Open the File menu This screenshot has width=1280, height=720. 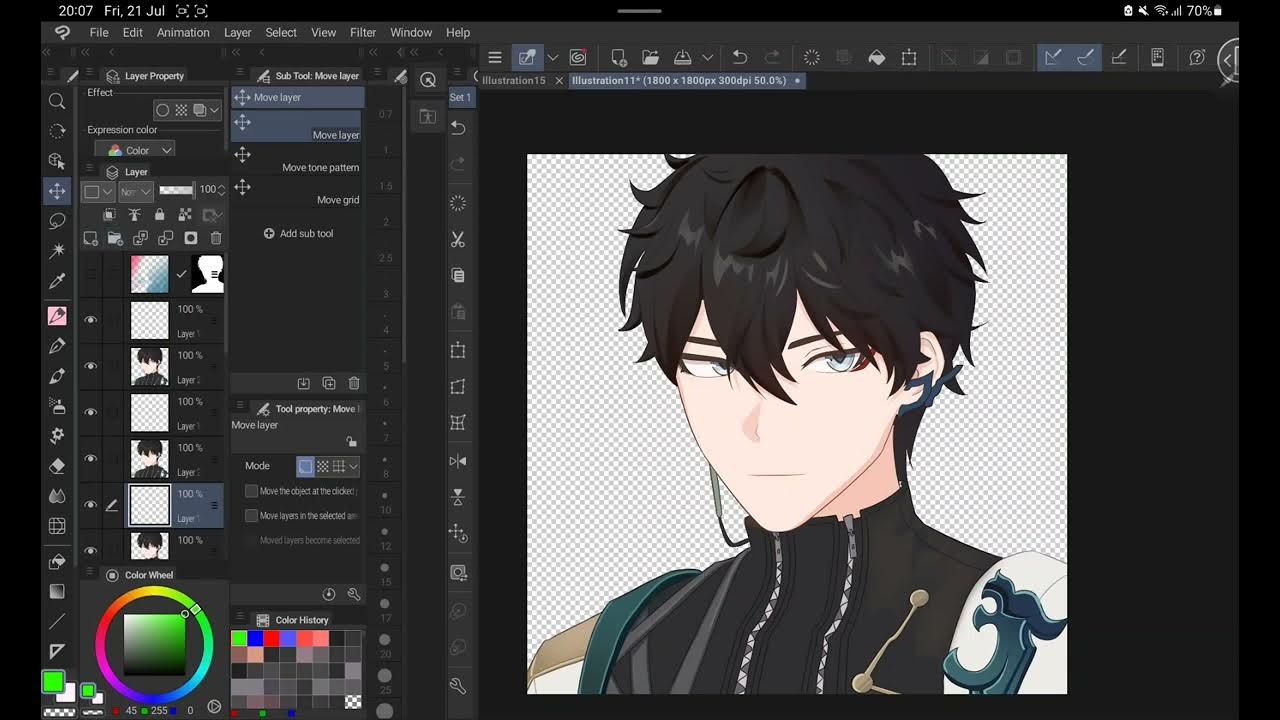coord(99,32)
